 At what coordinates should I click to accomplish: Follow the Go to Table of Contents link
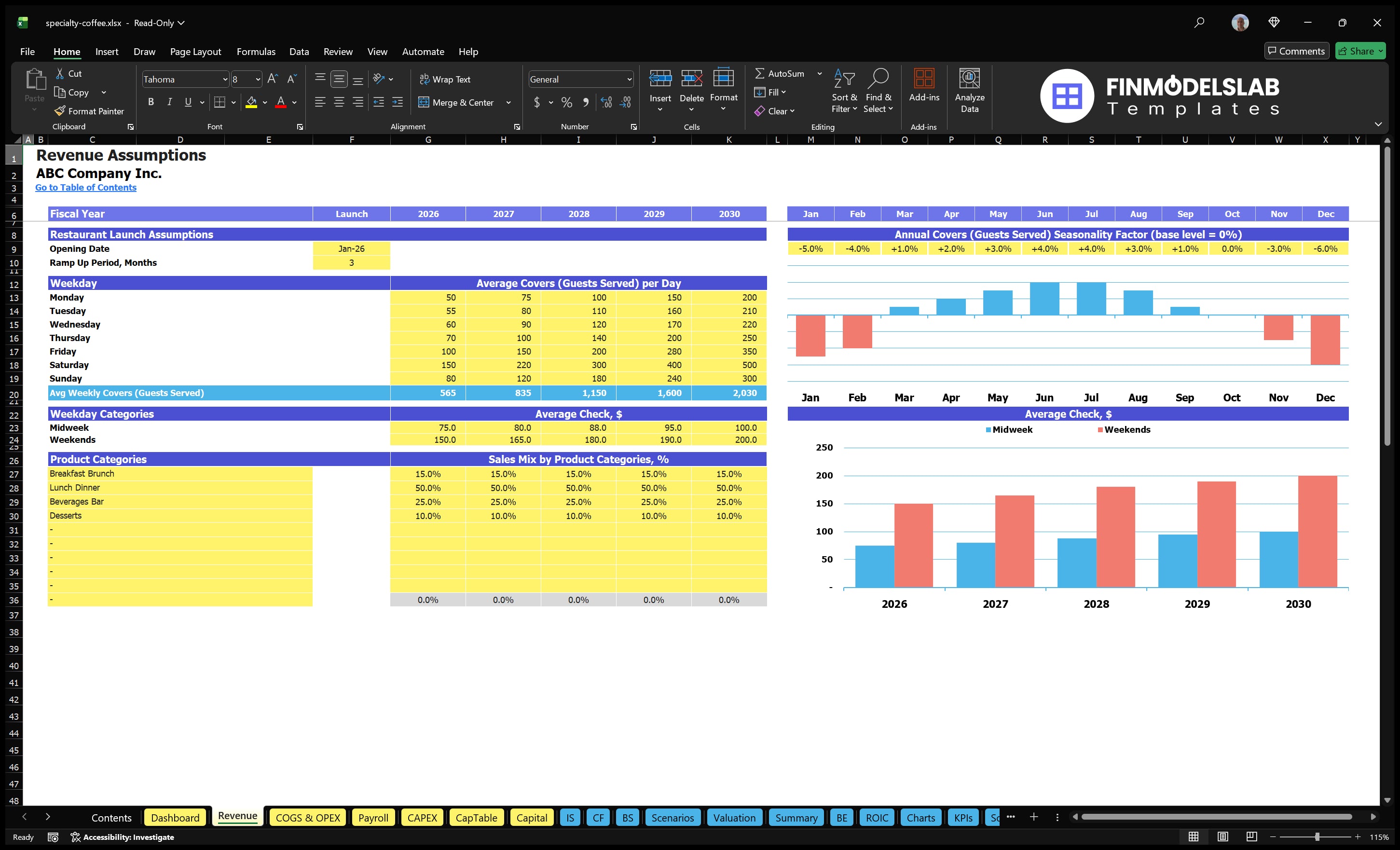[86, 187]
